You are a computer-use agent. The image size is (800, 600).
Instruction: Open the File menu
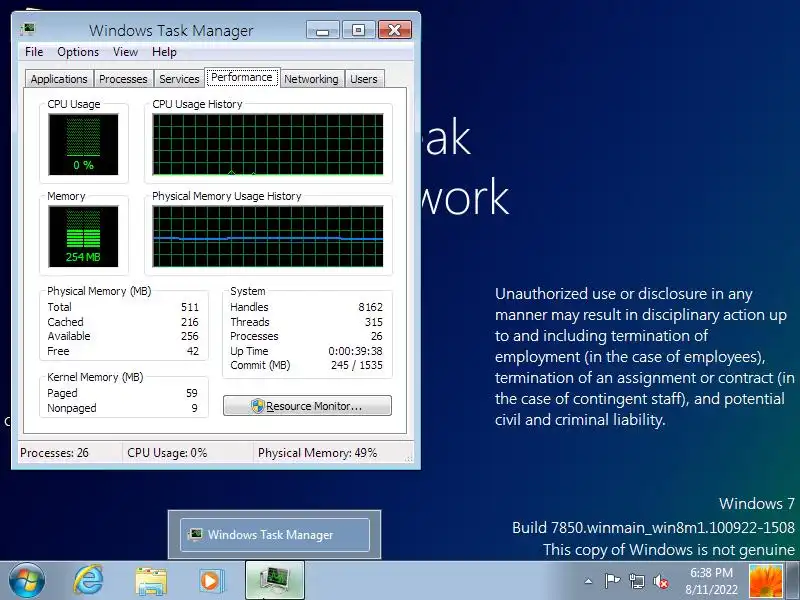pyautogui.click(x=34, y=52)
